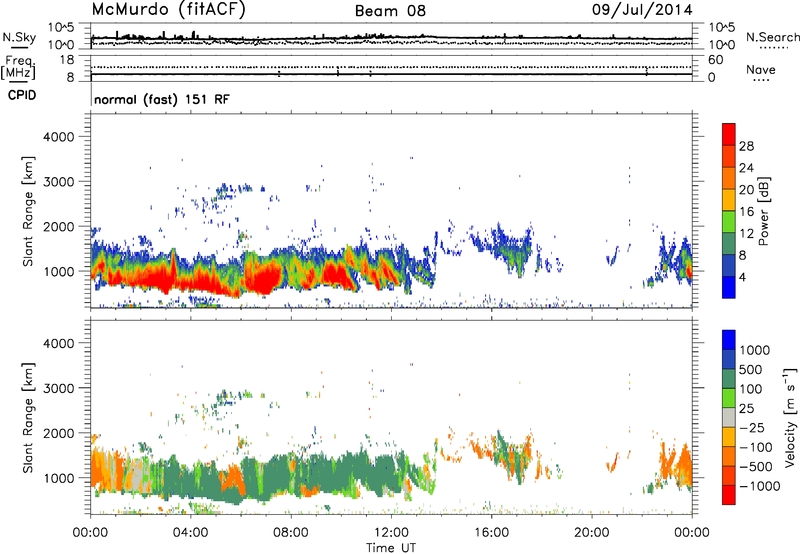Image resolution: width=800 pixels, height=554 pixels.
Task: Click the 28 value on the power colorbar
Action: click(x=746, y=146)
